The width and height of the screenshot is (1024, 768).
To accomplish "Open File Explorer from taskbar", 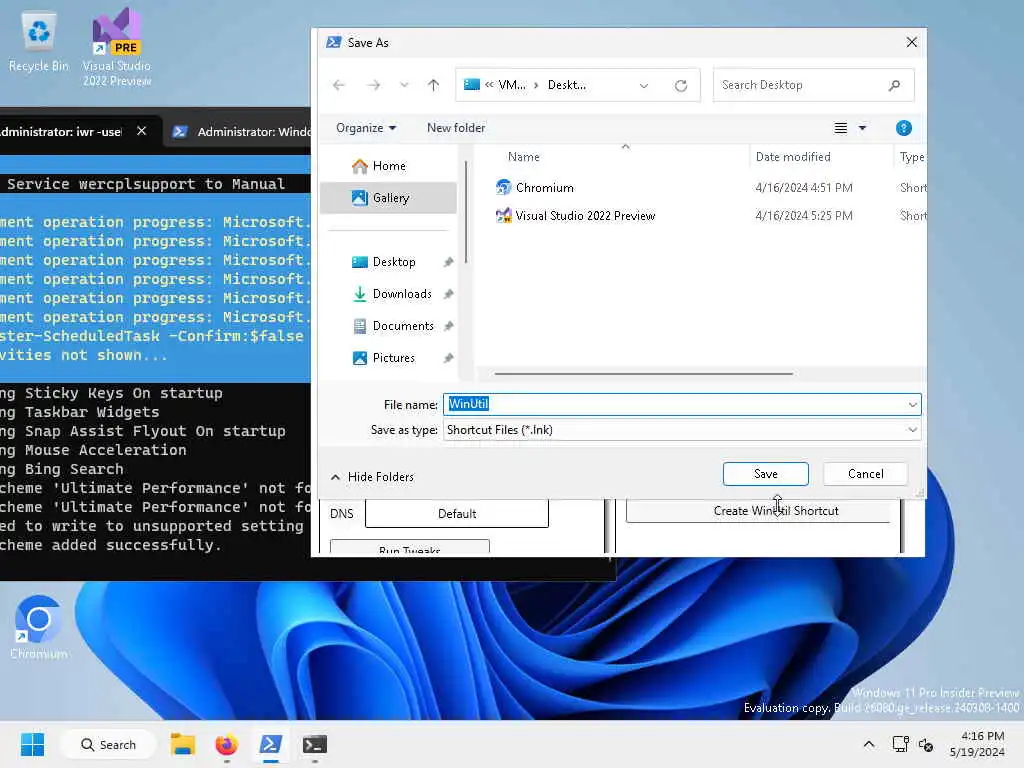I will pos(183,744).
